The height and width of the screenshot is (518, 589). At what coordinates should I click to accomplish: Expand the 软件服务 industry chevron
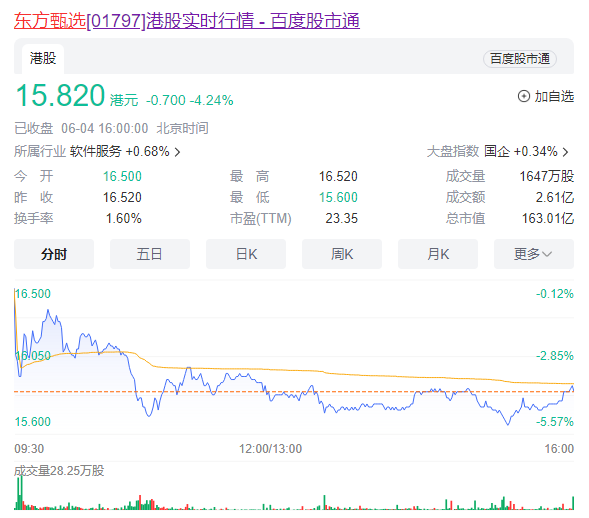click(x=178, y=152)
